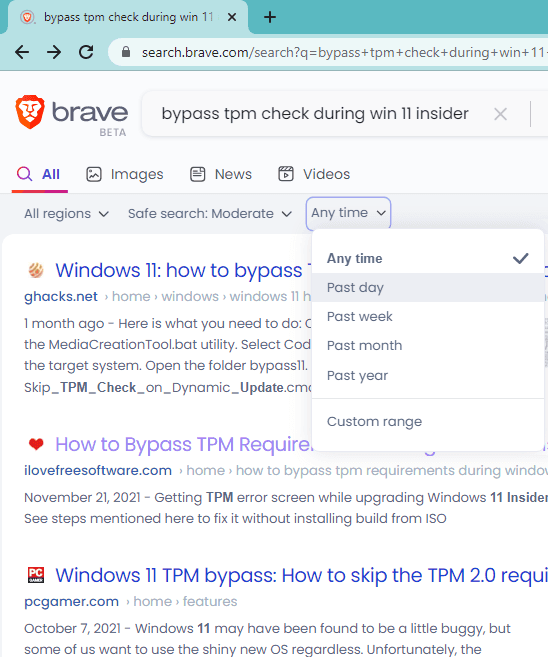Click in the Brave search input field
Screen dimensions: 548x657
(315, 114)
